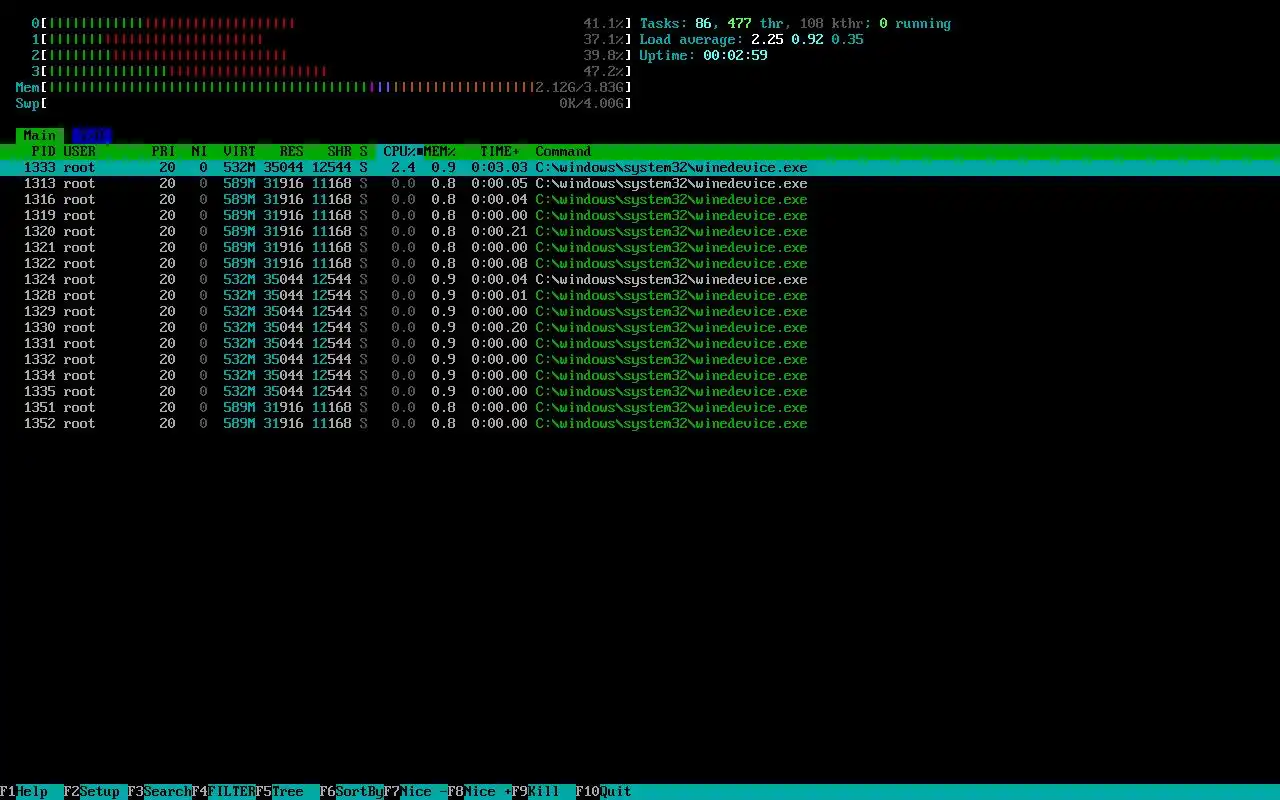1280x800 pixels.
Task: Sort by TIME+ column header
Action: tap(500, 151)
